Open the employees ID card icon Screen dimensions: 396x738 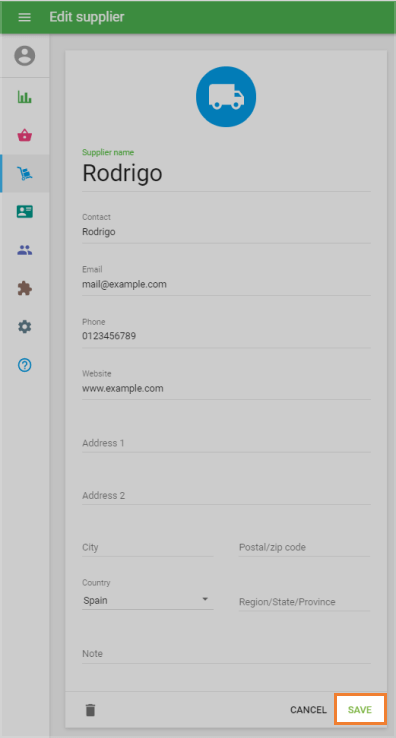coord(24,212)
